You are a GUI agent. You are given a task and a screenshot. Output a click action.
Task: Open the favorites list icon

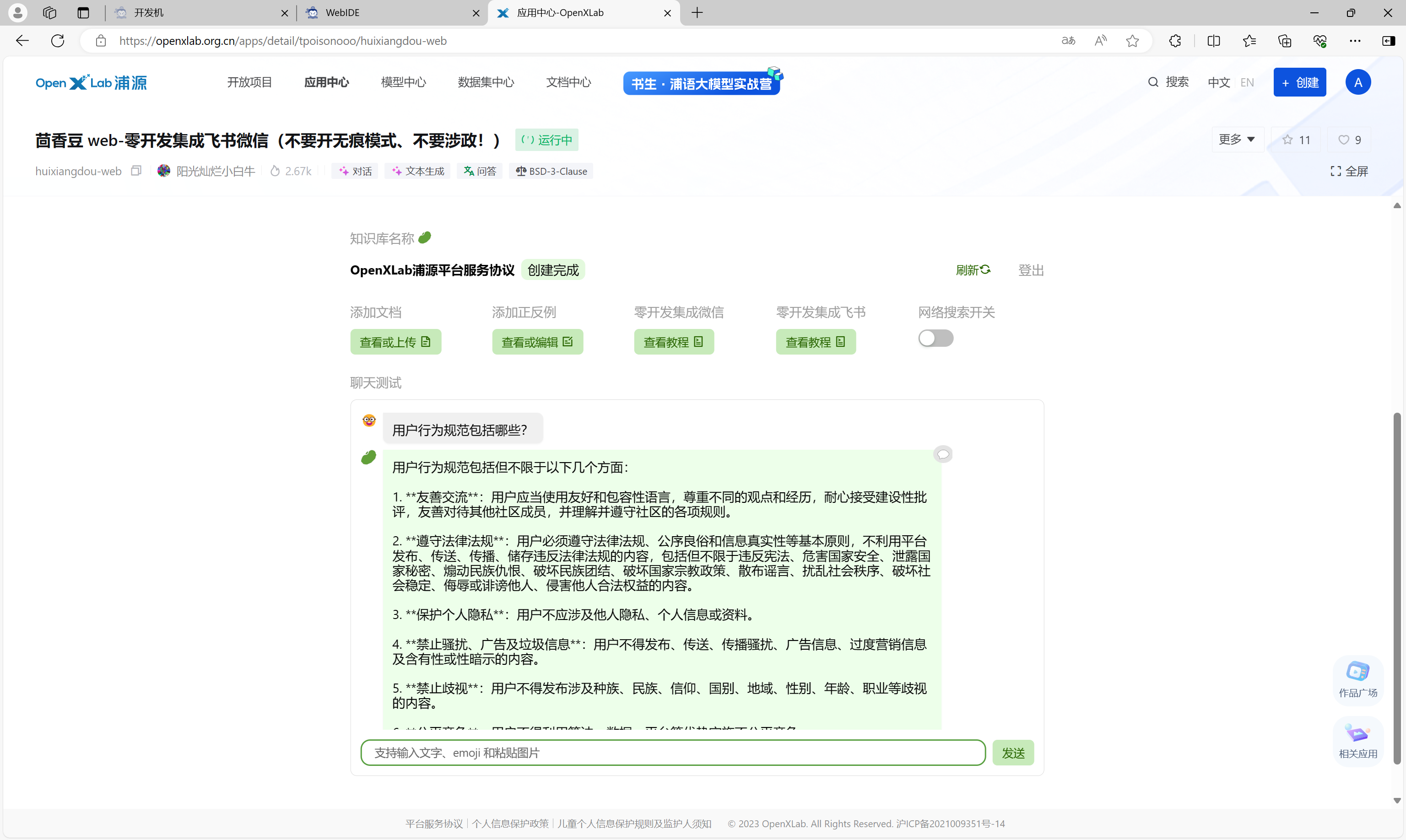pos(1249,41)
